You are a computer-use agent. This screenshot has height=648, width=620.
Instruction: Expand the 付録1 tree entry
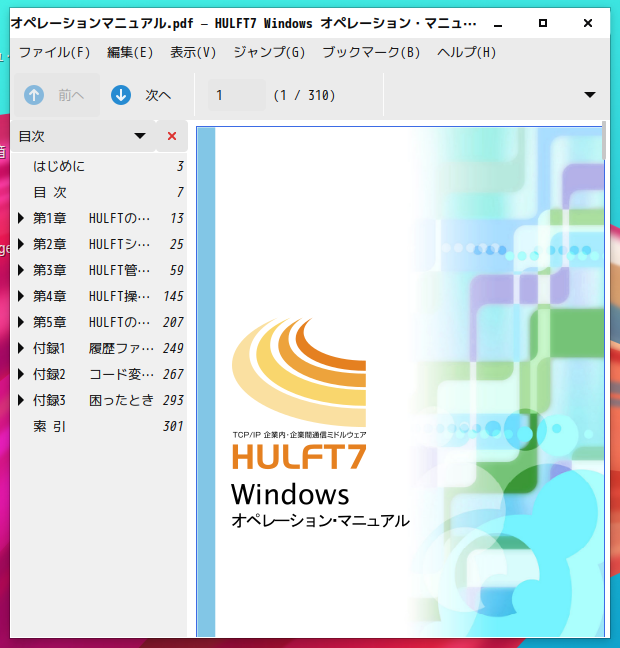click(x=20, y=348)
